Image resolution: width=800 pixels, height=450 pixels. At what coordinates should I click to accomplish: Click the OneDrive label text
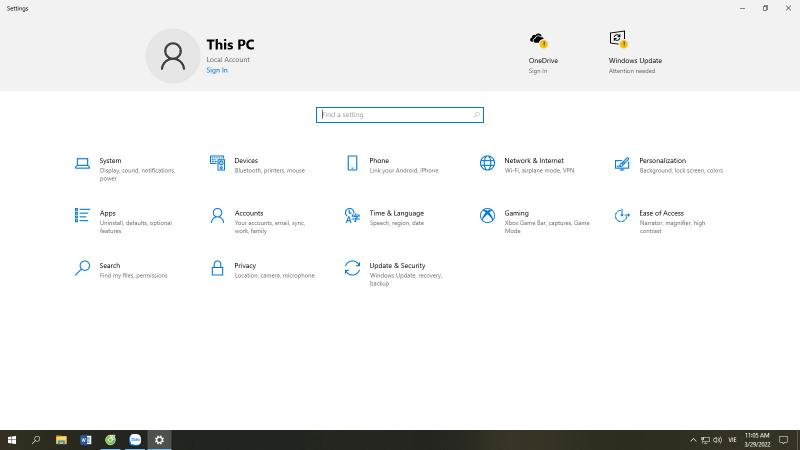tap(543, 61)
